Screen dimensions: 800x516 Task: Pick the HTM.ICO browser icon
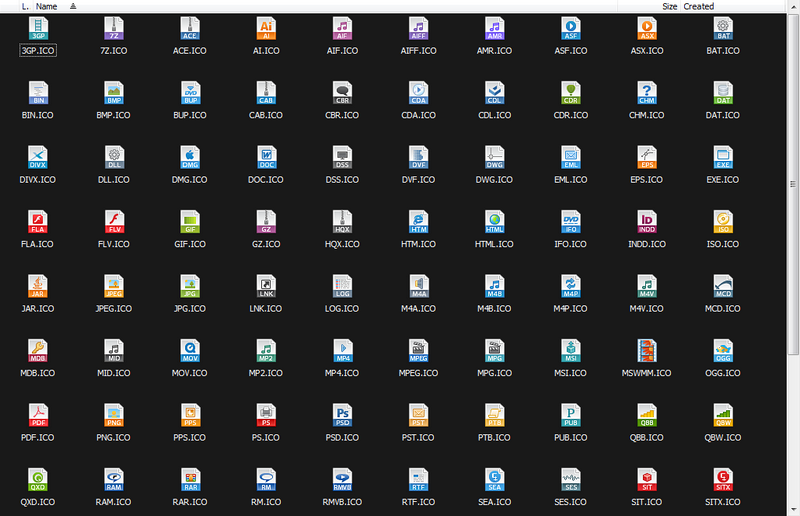point(418,222)
